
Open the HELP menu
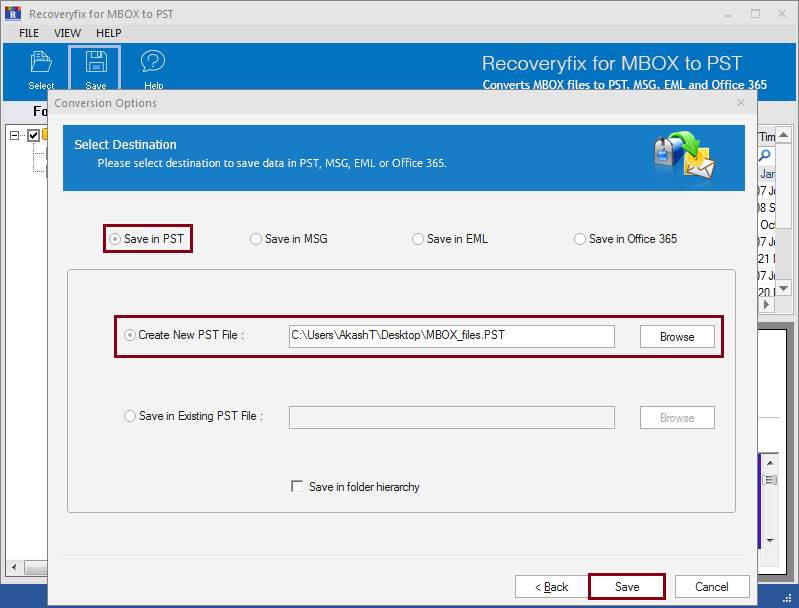[109, 33]
